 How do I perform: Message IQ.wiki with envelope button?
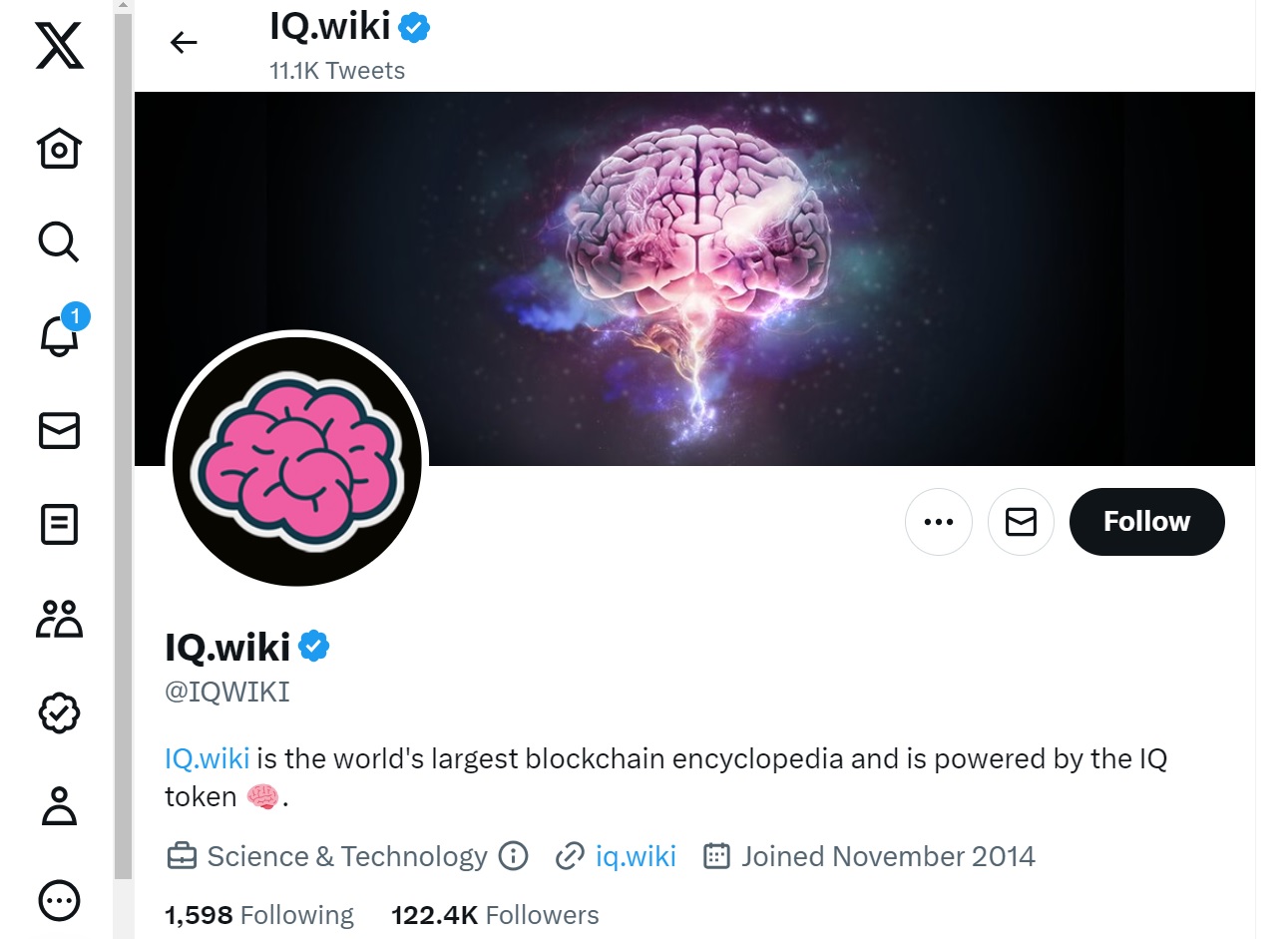[1021, 522]
